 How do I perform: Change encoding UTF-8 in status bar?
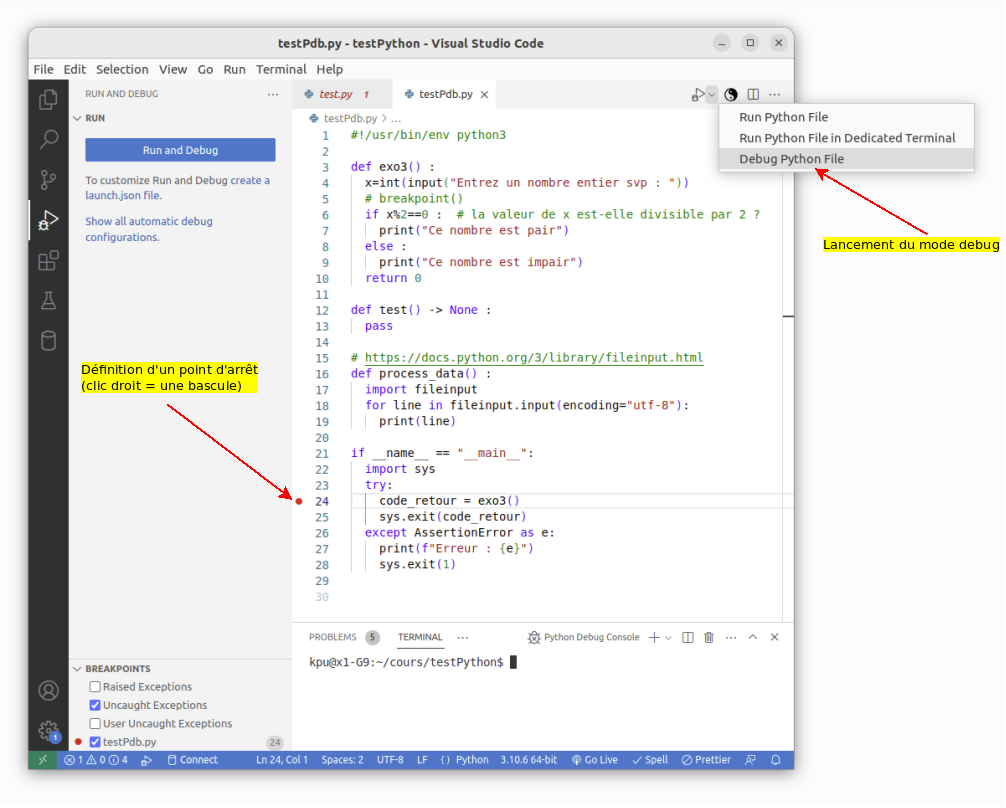coord(390,761)
